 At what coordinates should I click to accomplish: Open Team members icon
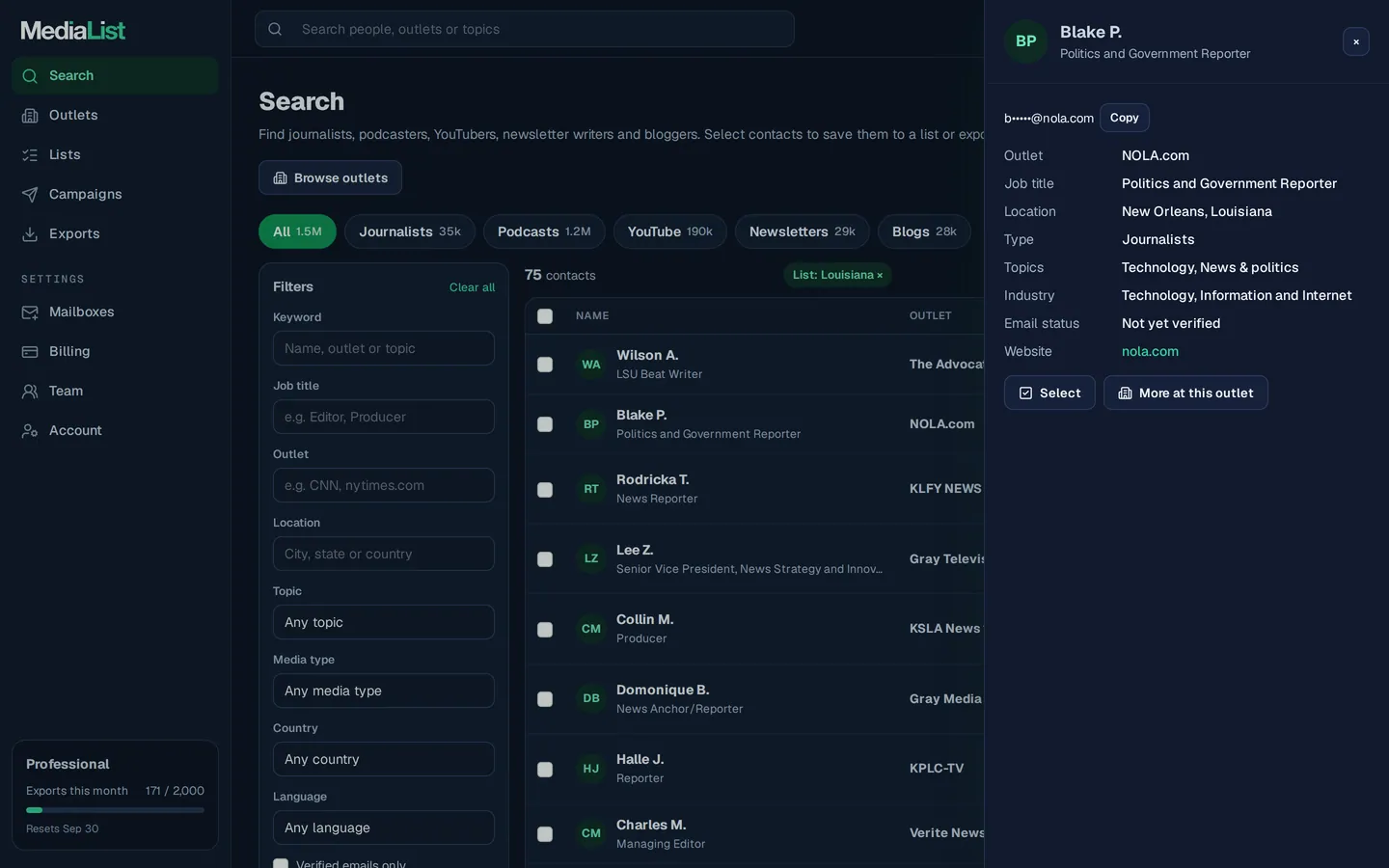[x=30, y=391]
